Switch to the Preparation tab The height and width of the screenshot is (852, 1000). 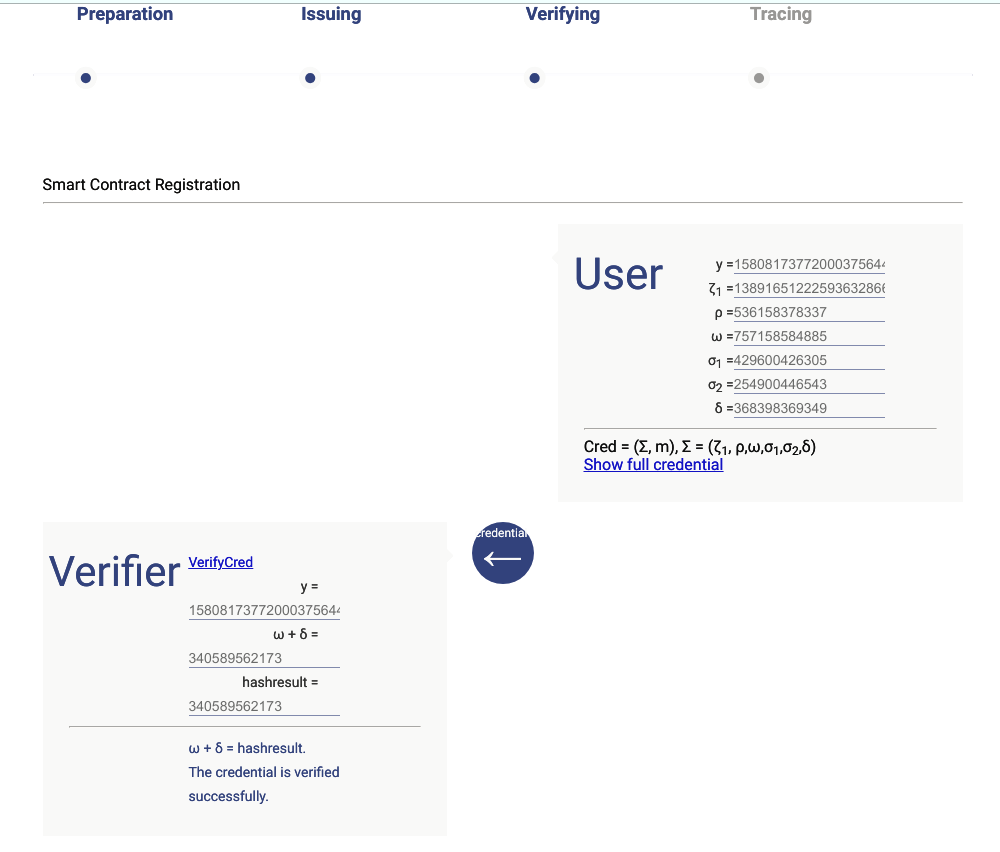[x=125, y=14]
